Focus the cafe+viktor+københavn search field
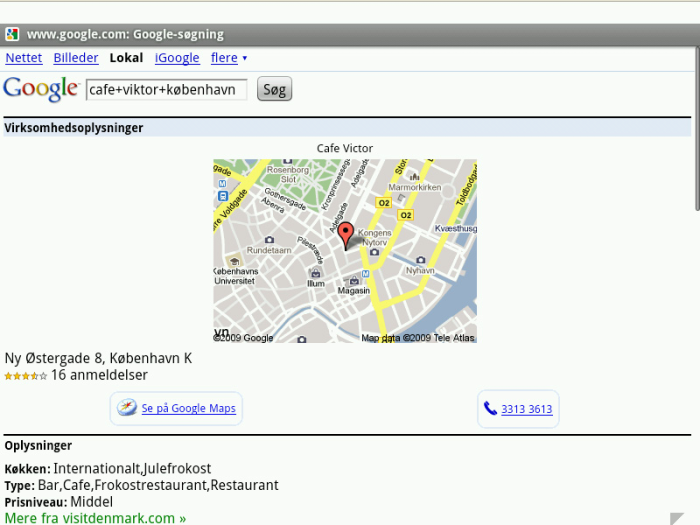 [x=167, y=90]
